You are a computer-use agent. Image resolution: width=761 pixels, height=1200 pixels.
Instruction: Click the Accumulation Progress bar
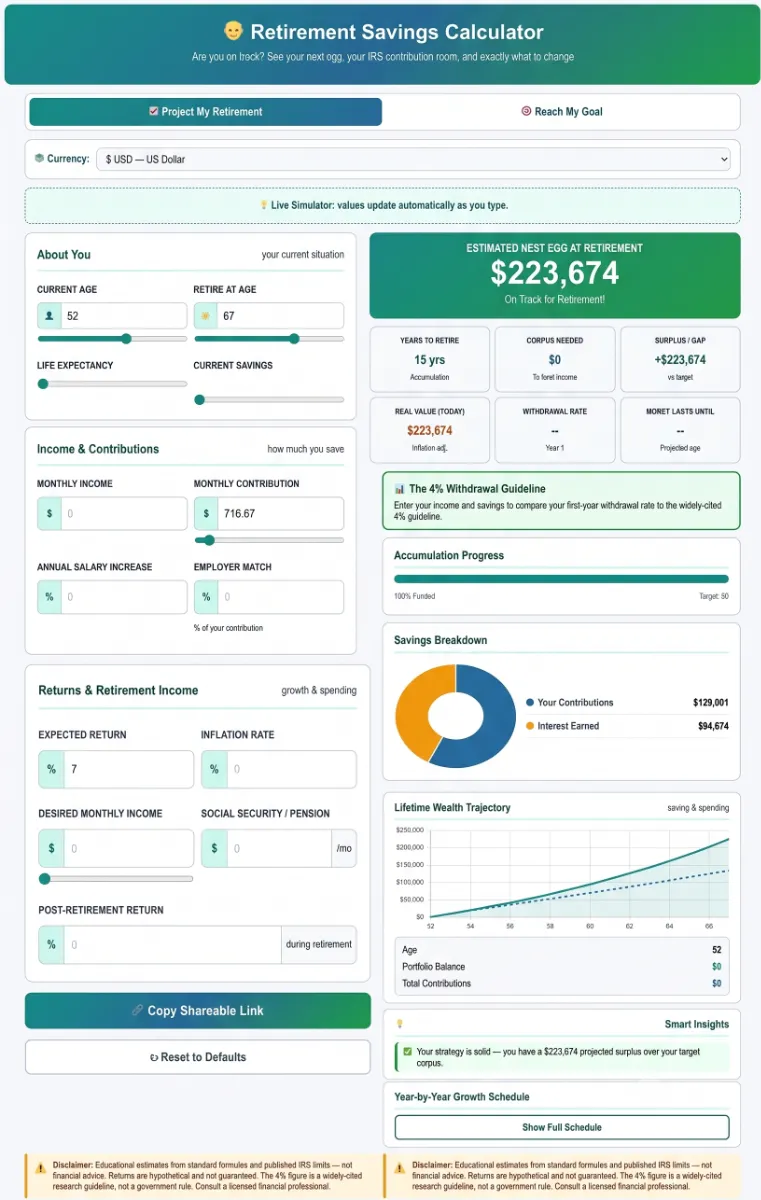[x=561, y=578]
